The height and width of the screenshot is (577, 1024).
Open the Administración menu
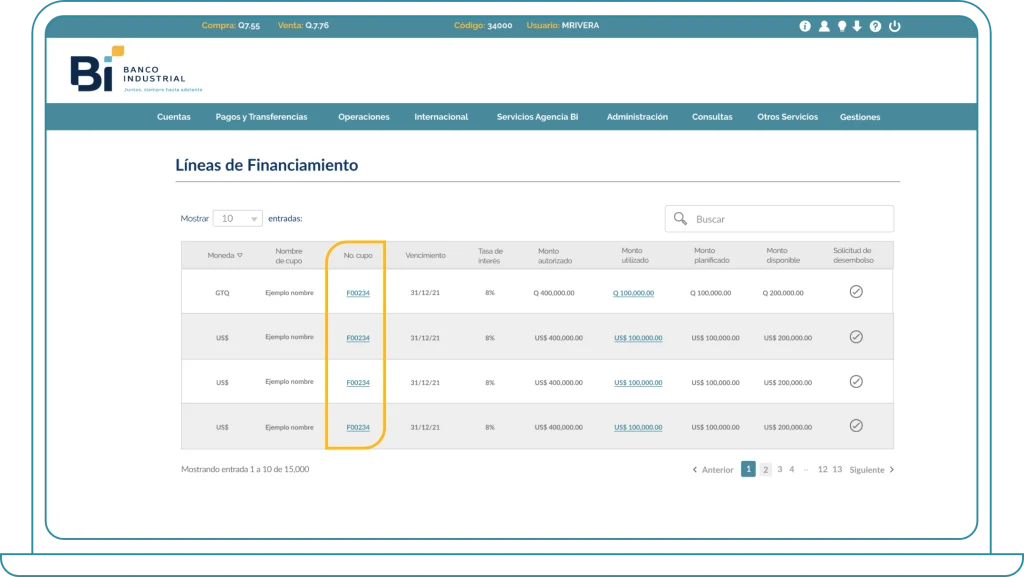click(x=637, y=117)
